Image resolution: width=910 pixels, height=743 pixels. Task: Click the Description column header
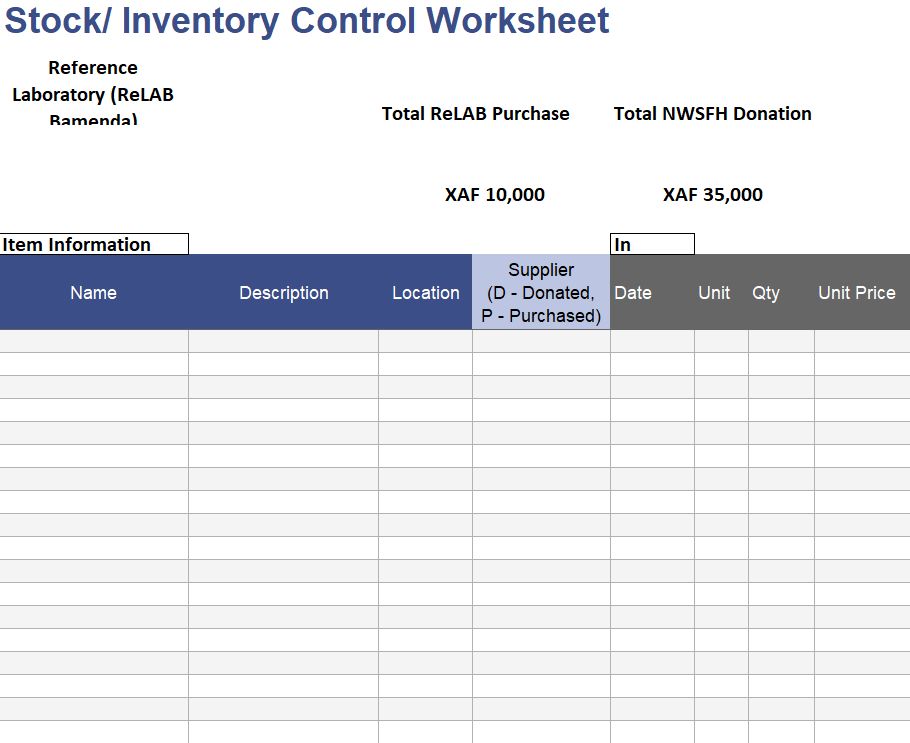pyautogui.click(x=284, y=292)
